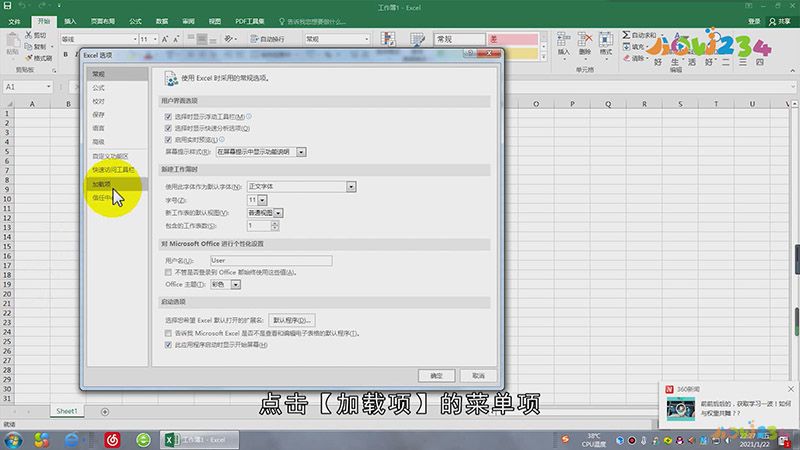Open the ribbon font size dropdown
The width and height of the screenshot is (800, 450).
pyautogui.click(x=155, y=39)
